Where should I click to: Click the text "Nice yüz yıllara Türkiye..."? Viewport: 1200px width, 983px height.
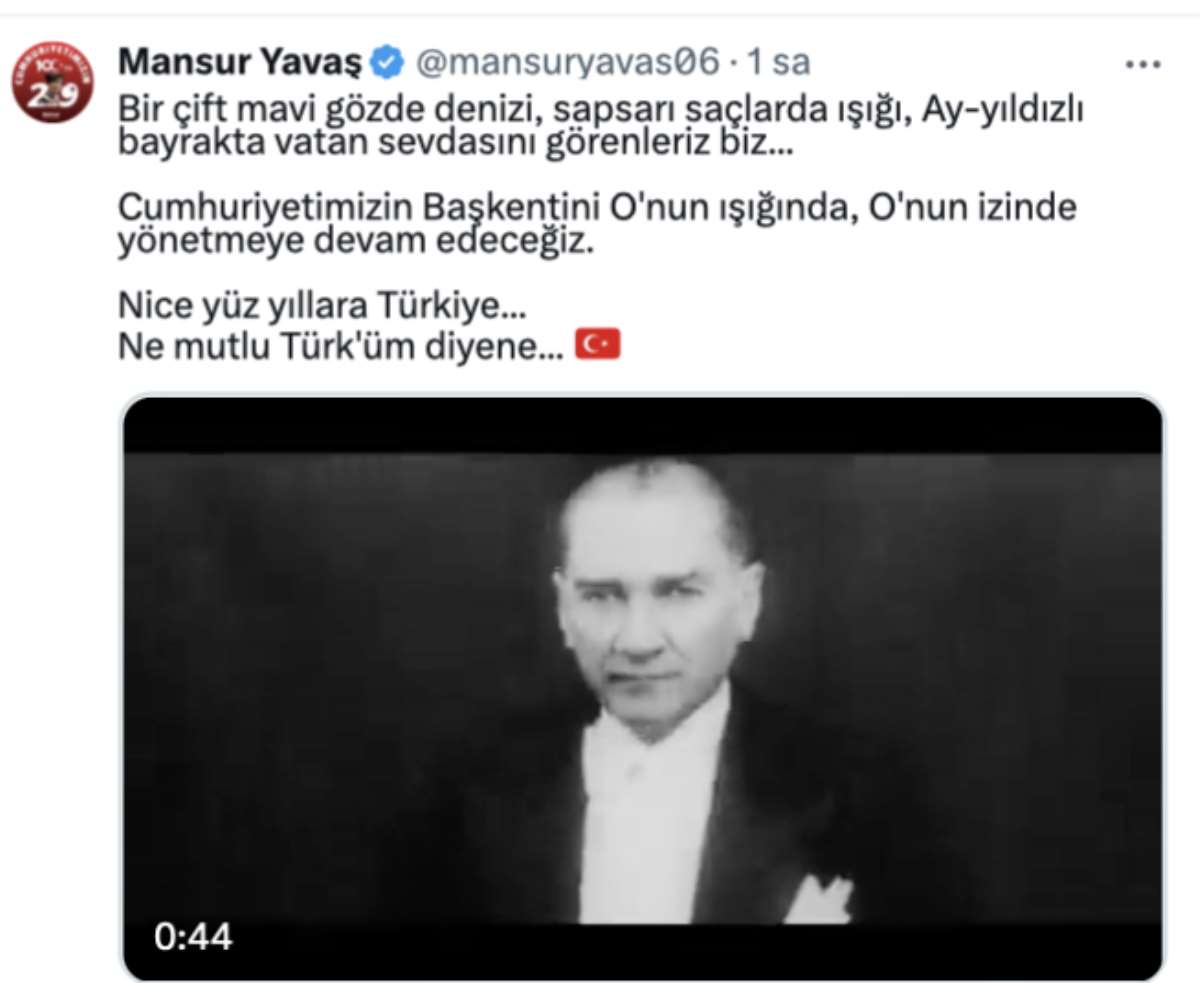pyautogui.click(x=321, y=306)
